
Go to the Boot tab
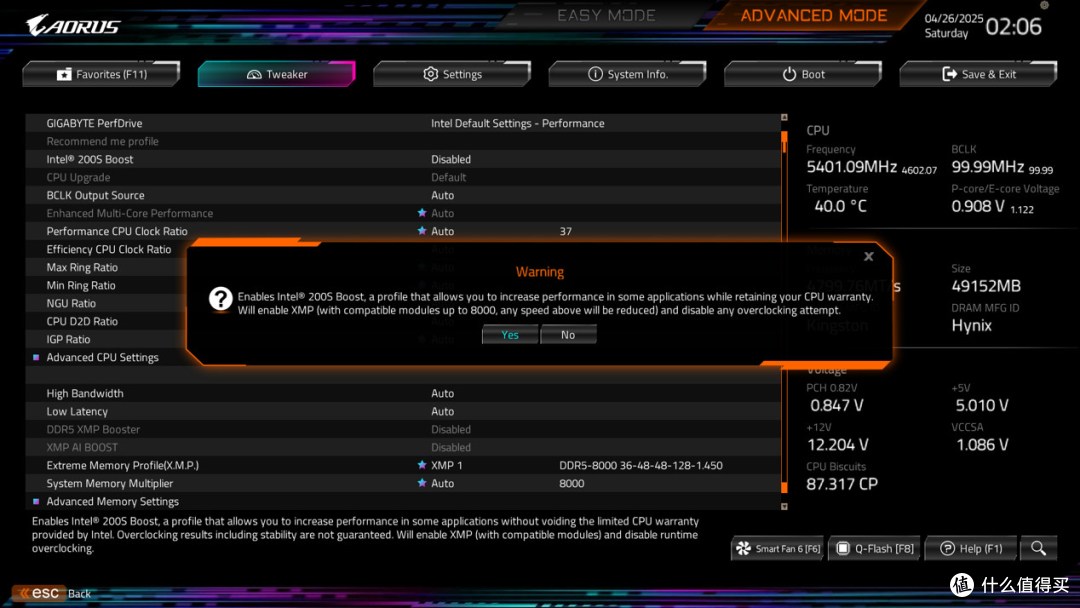pyautogui.click(x=802, y=74)
